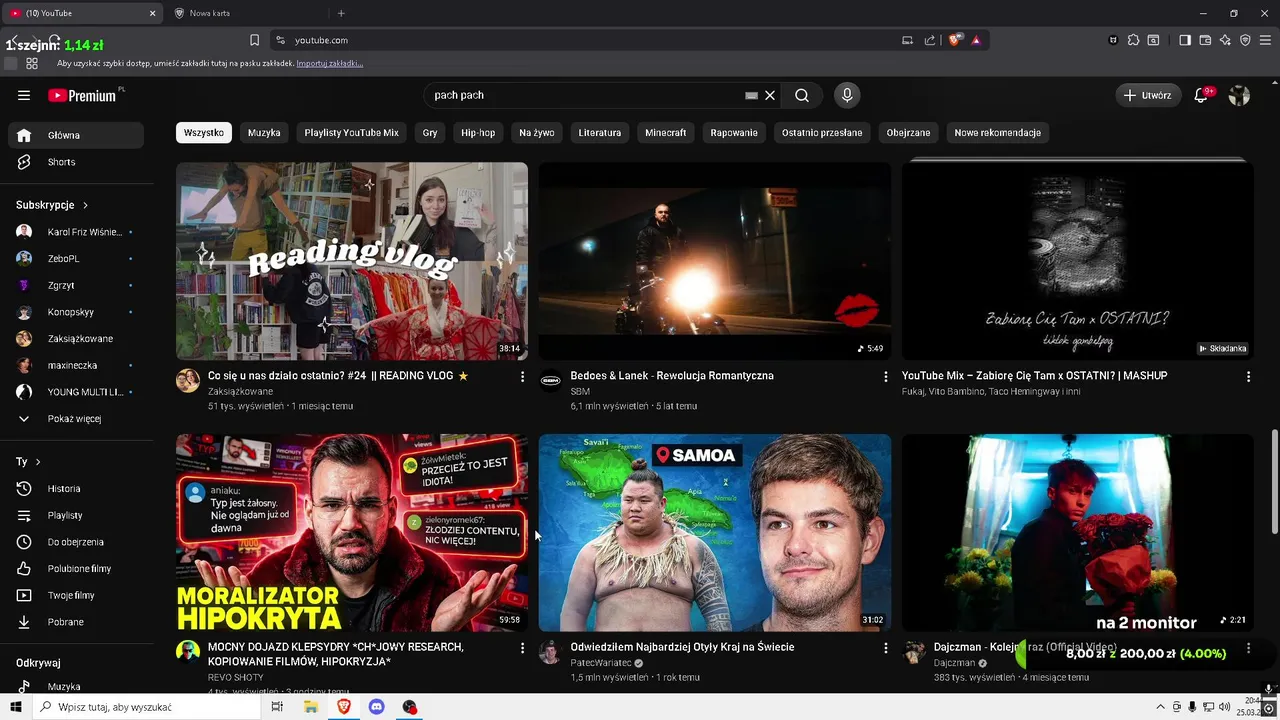Click the Importuj zakładki link
Image resolution: width=1280 pixels, height=720 pixels.
tap(329, 63)
